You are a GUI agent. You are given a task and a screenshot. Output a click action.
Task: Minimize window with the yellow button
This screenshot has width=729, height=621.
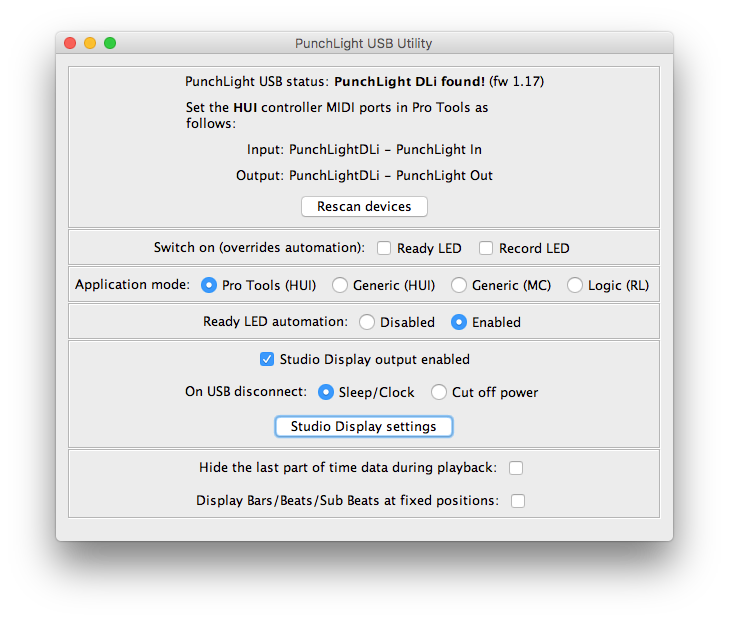(90, 43)
